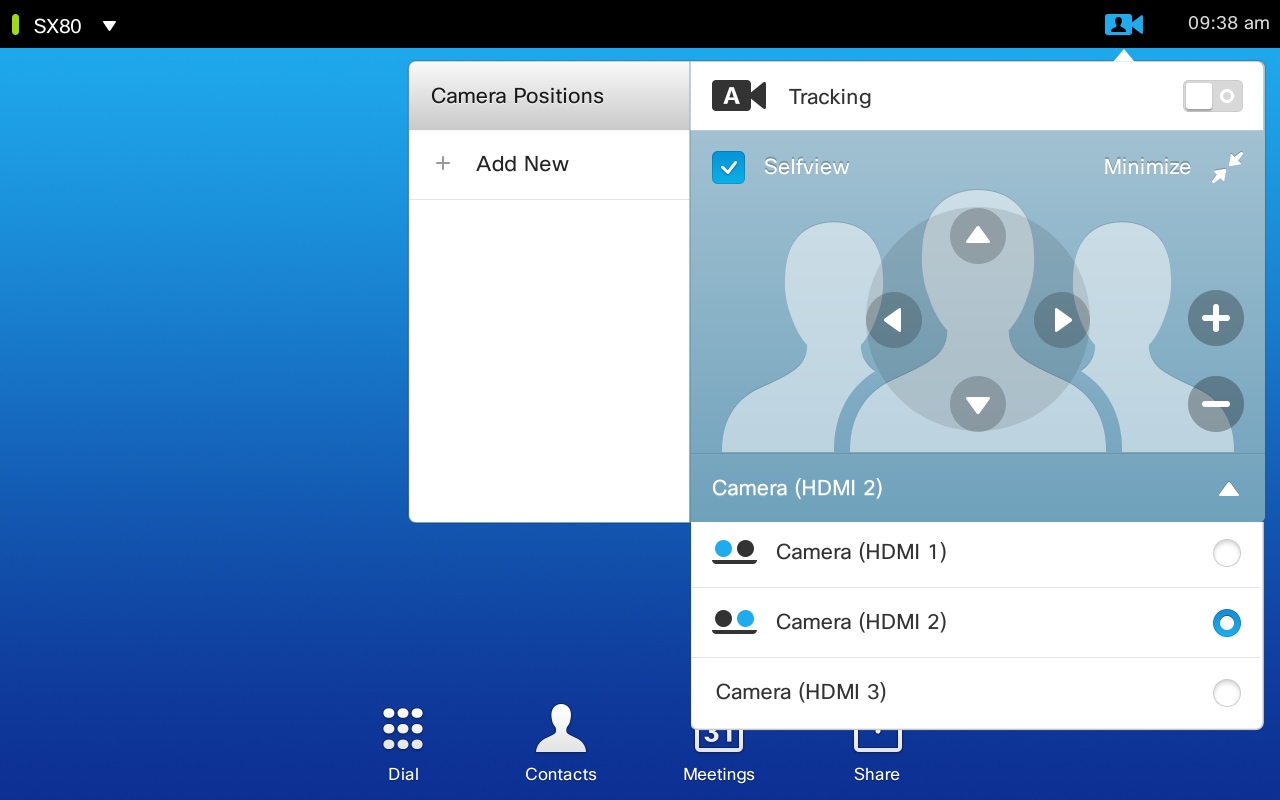Select the Camera (HDMI 3) radio button

pos(1226,693)
